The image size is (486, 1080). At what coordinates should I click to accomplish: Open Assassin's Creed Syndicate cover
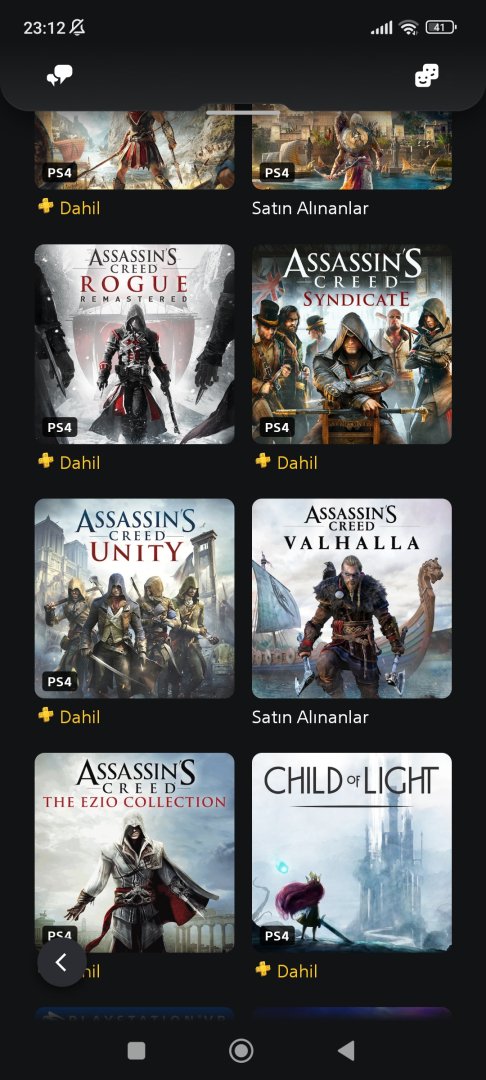click(x=352, y=344)
